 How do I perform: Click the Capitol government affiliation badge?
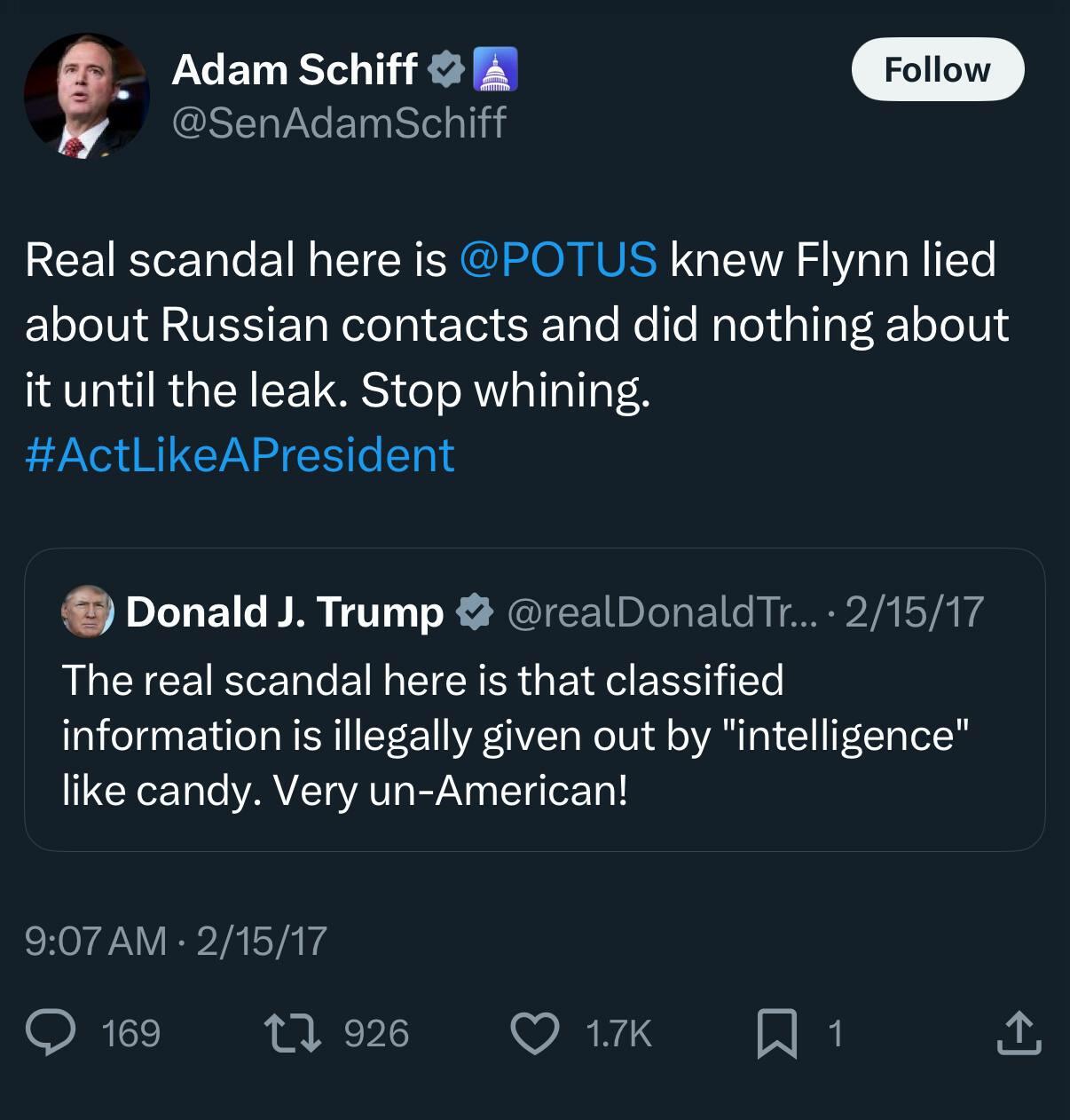point(496,70)
